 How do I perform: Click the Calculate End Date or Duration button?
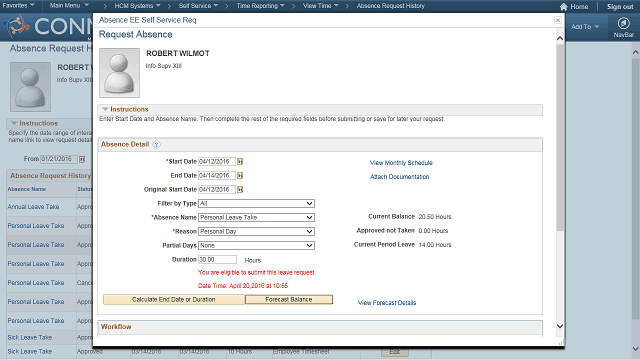point(174,300)
